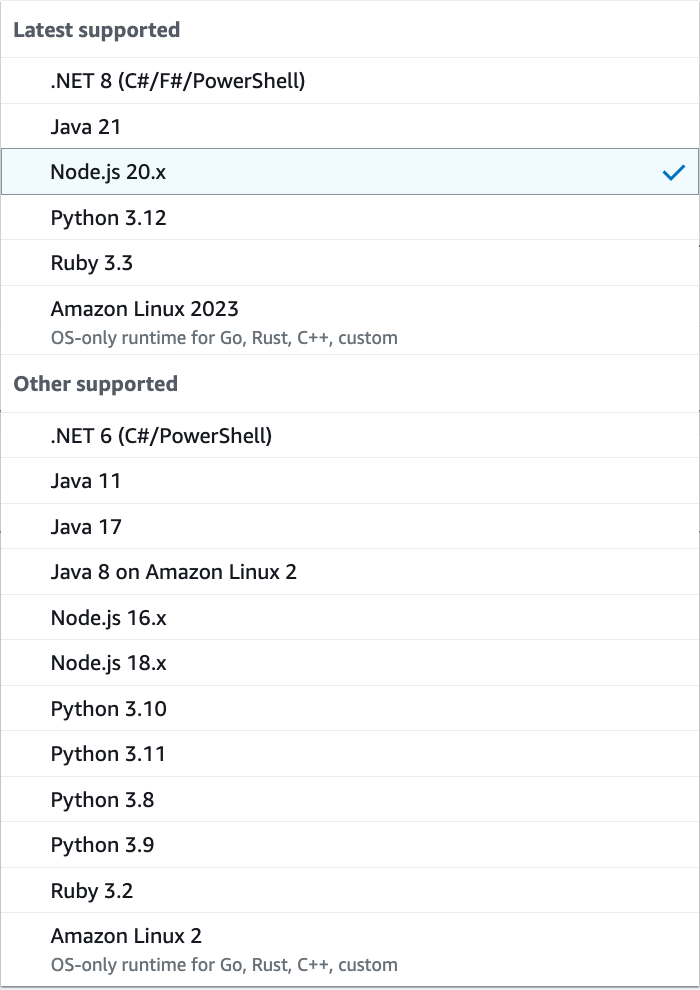Image resolution: width=700 pixels, height=990 pixels.
Task: Choose Java 11 runtime
Action: (350, 480)
